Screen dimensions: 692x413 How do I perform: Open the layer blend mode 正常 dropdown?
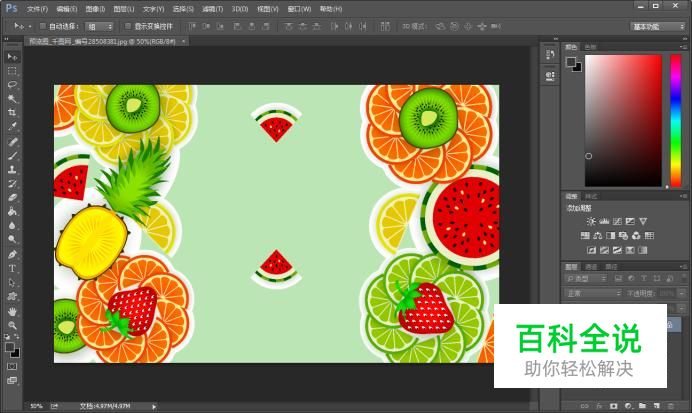(x=593, y=293)
